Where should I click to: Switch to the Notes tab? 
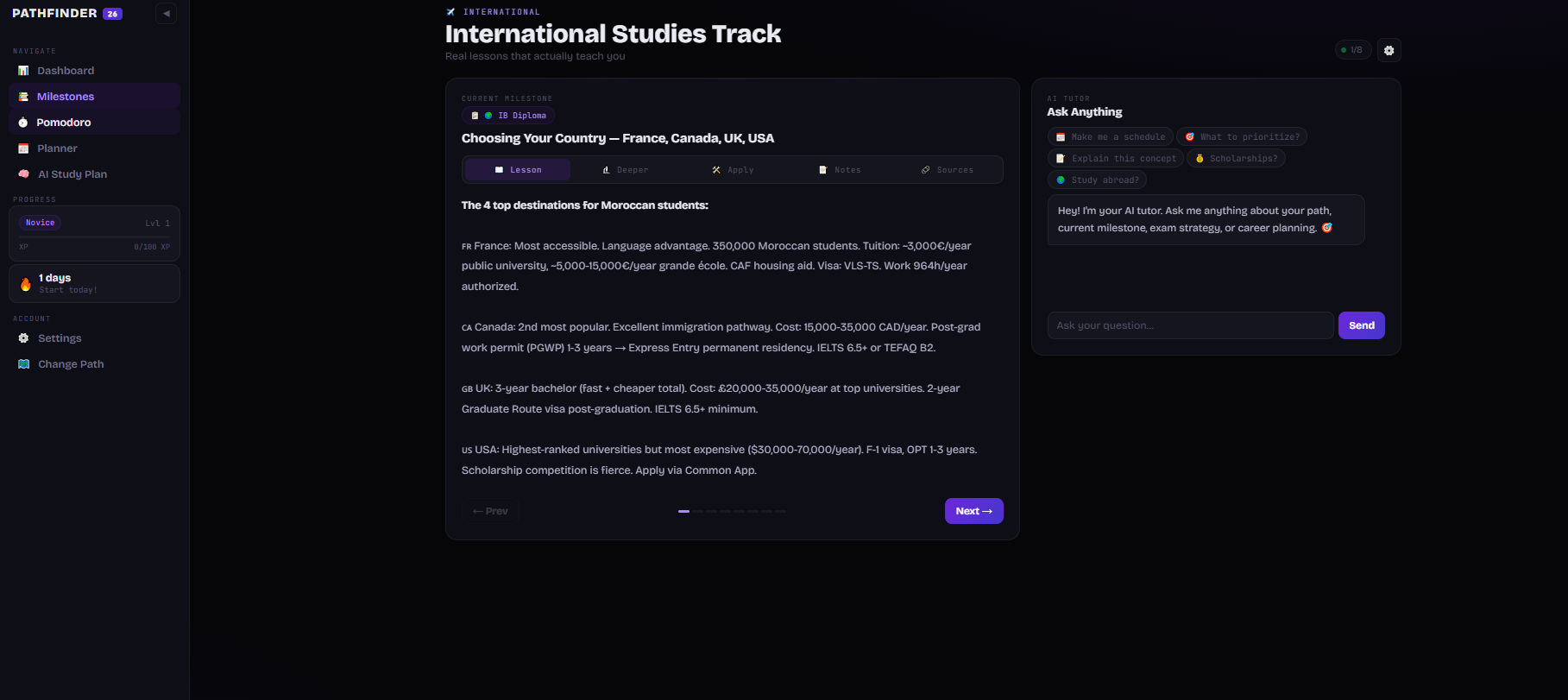click(x=840, y=170)
